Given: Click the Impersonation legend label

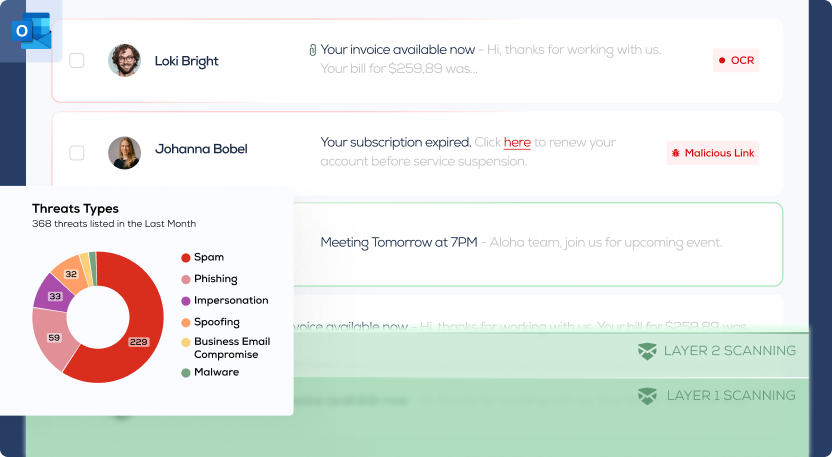Looking at the screenshot, I should pyautogui.click(x=231, y=300).
